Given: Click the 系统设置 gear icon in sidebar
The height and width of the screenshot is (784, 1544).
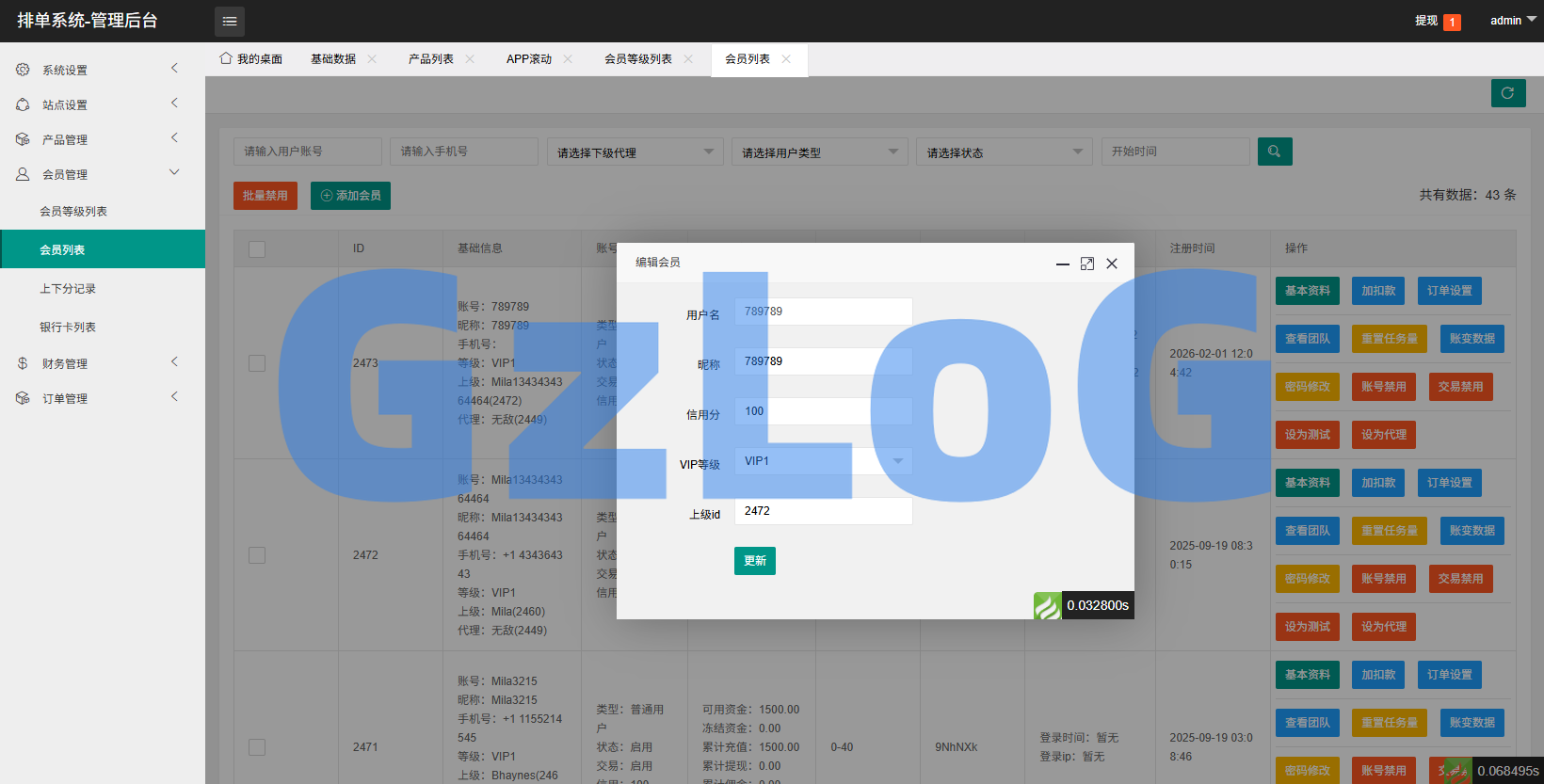Looking at the screenshot, I should tap(23, 70).
